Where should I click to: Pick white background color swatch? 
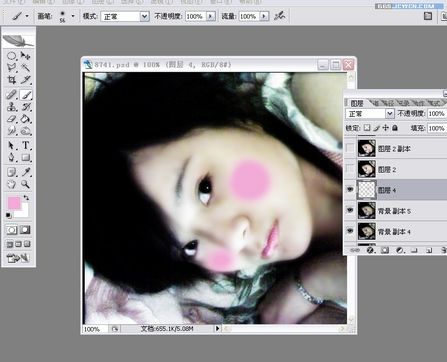(24, 213)
